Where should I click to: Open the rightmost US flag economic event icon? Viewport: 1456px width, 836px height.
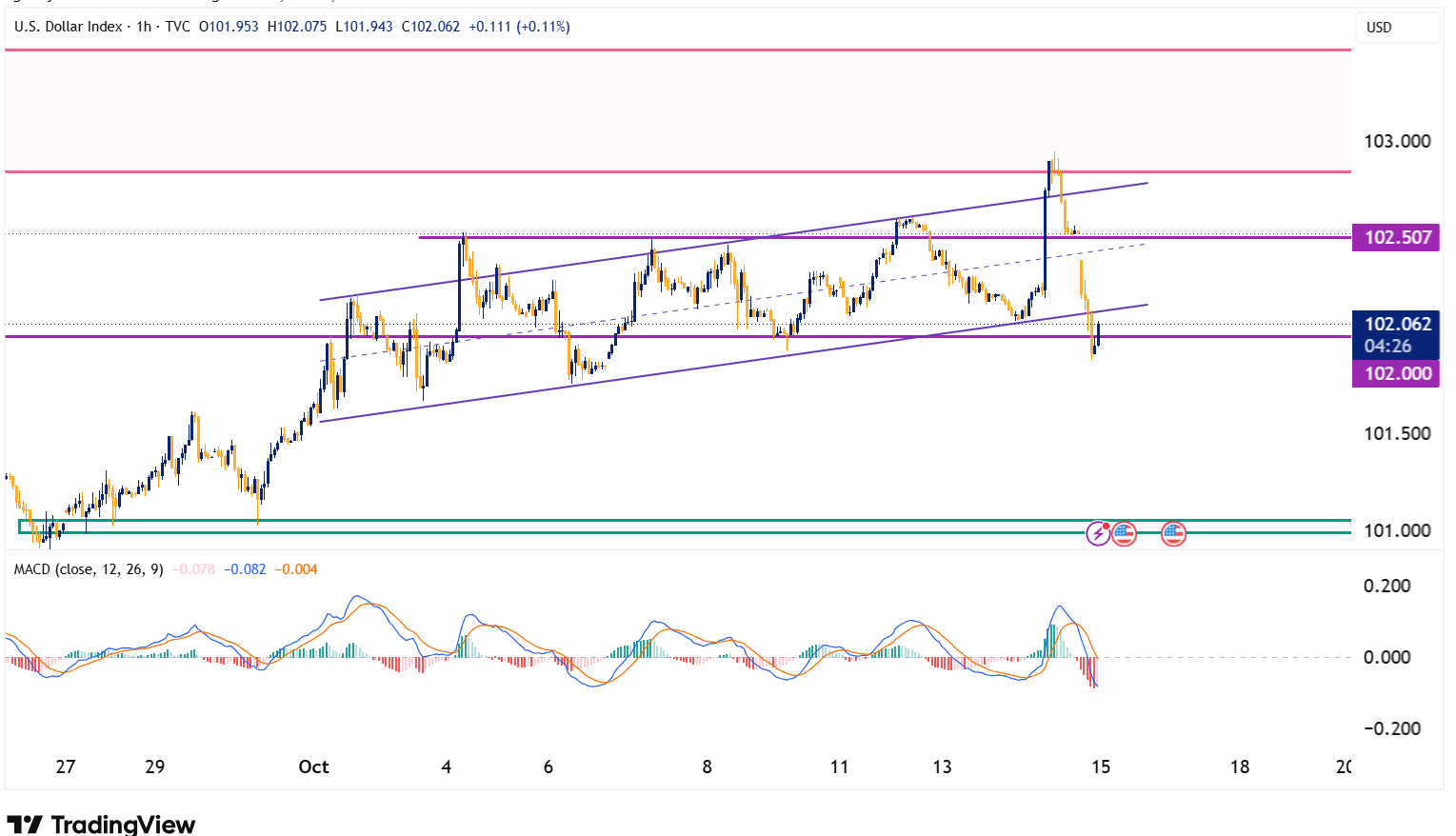click(x=1173, y=534)
